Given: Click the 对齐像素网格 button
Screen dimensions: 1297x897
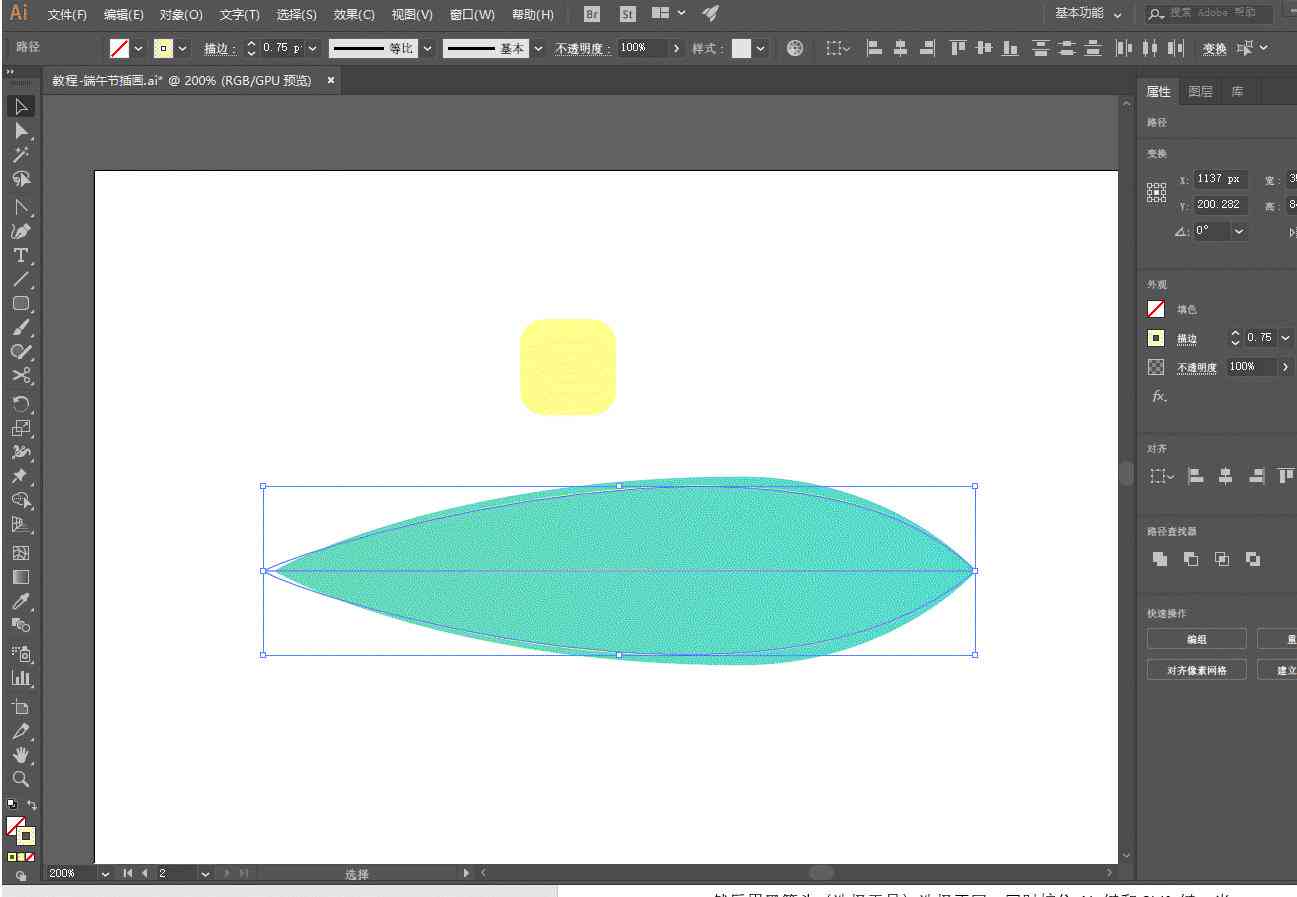Looking at the screenshot, I should [1197, 670].
